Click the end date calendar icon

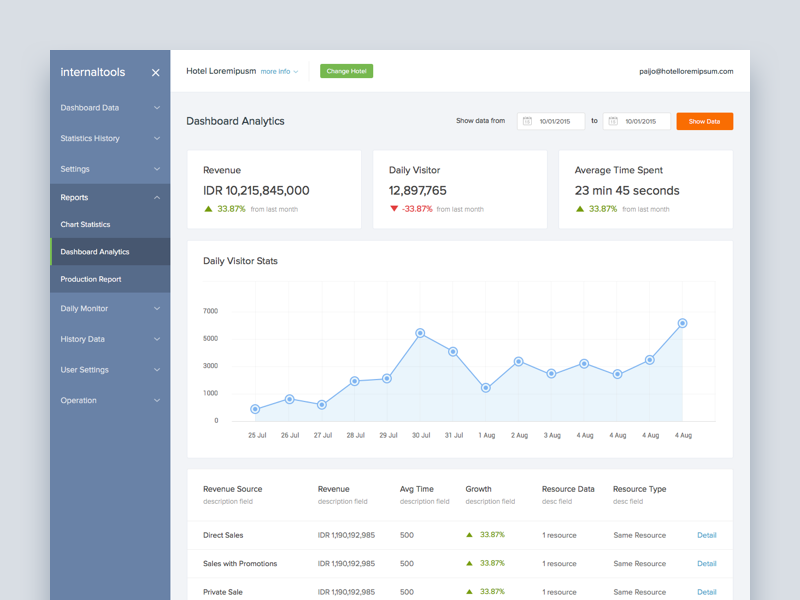(x=613, y=121)
